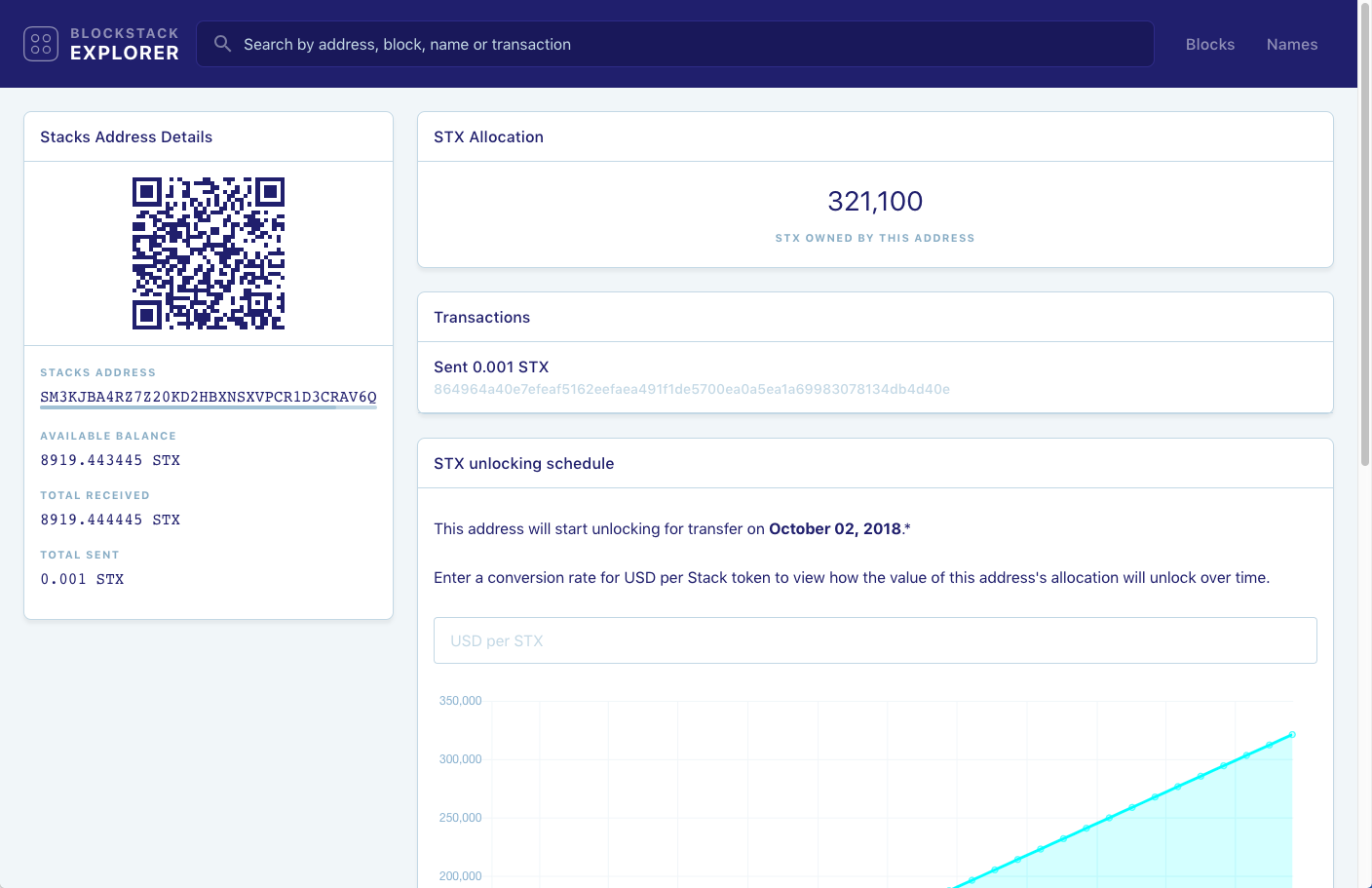The width and height of the screenshot is (1372, 888).
Task: Focus the address/block search field
Action: click(675, 44)
